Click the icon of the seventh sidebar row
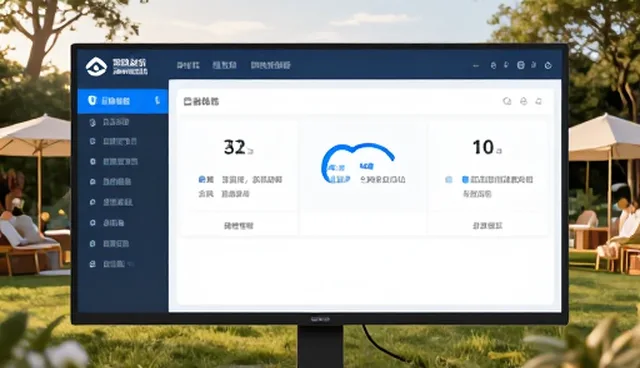 point(93,223)
